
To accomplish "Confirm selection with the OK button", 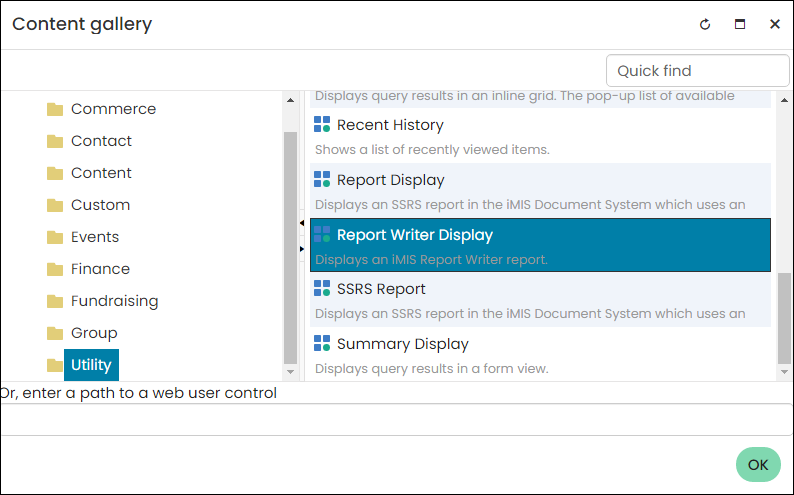I will click(758, 465).
